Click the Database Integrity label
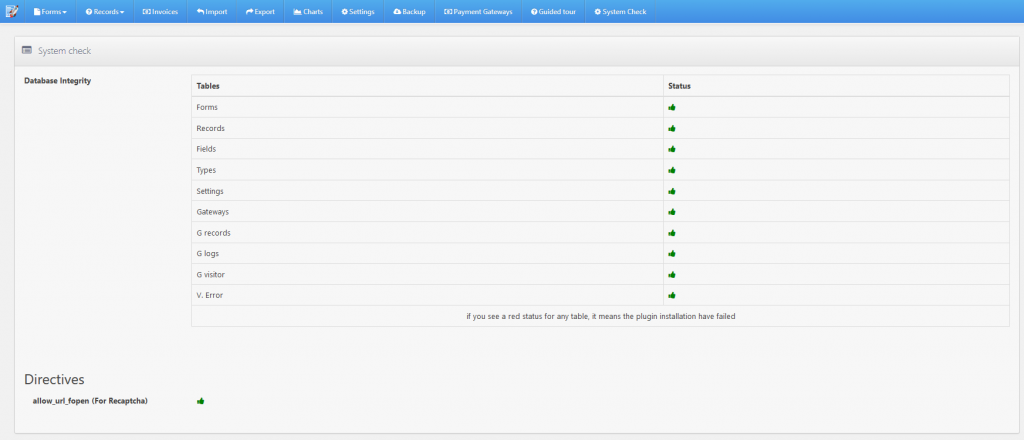This screenshot has height=440, width=1024. click(57, 81)
